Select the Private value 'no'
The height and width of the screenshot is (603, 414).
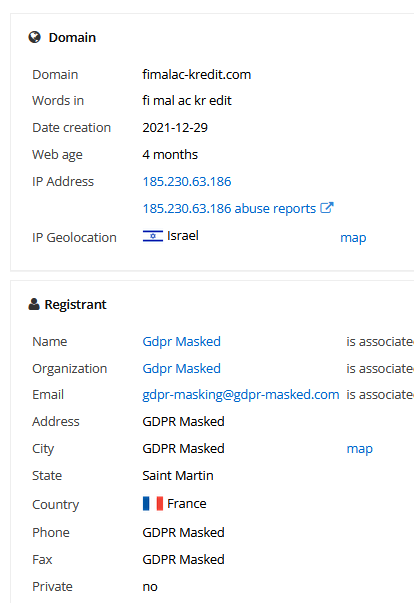[x=150, y=587]
